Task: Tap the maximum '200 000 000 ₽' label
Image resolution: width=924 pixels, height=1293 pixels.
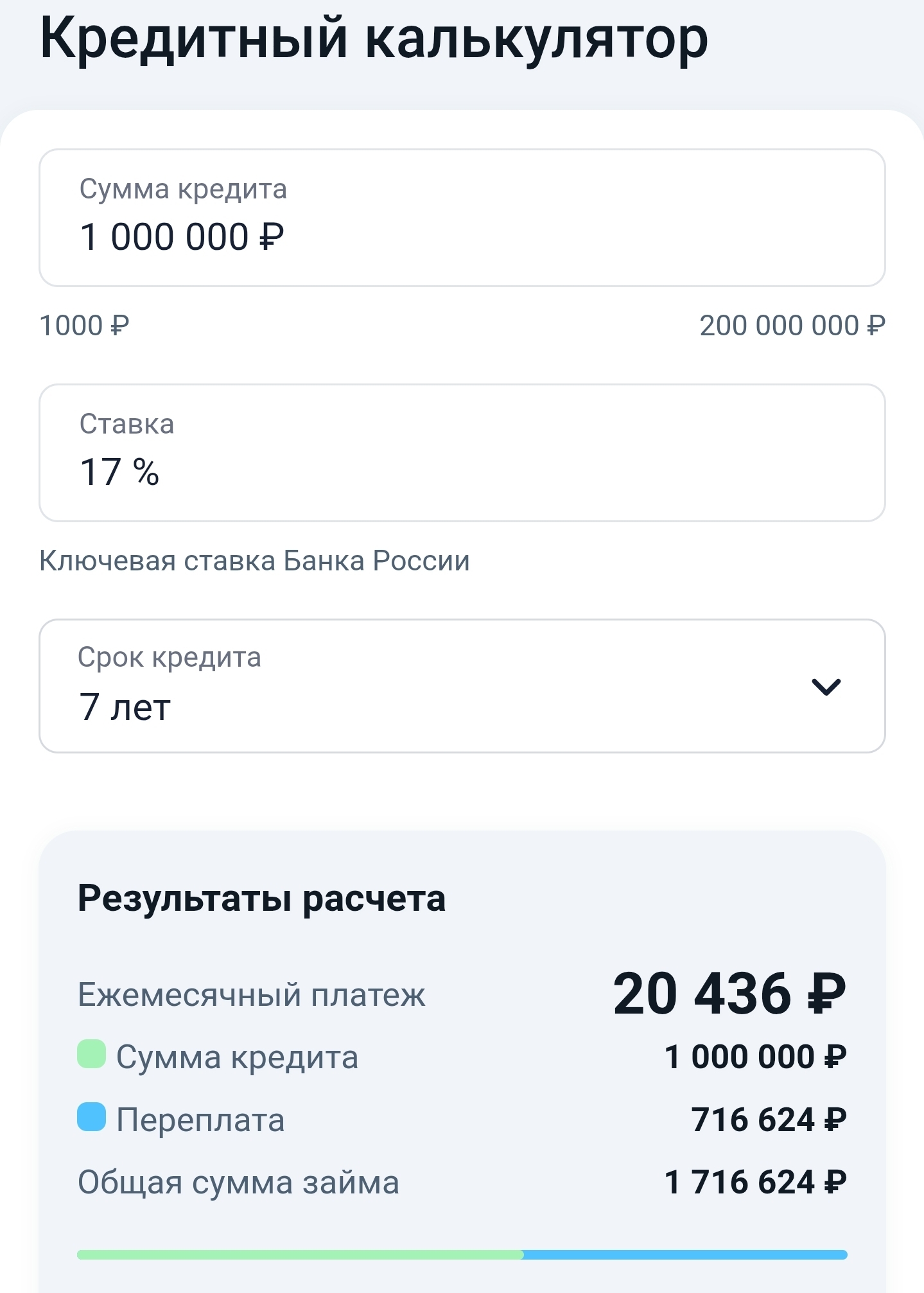Action: point(792,326)
